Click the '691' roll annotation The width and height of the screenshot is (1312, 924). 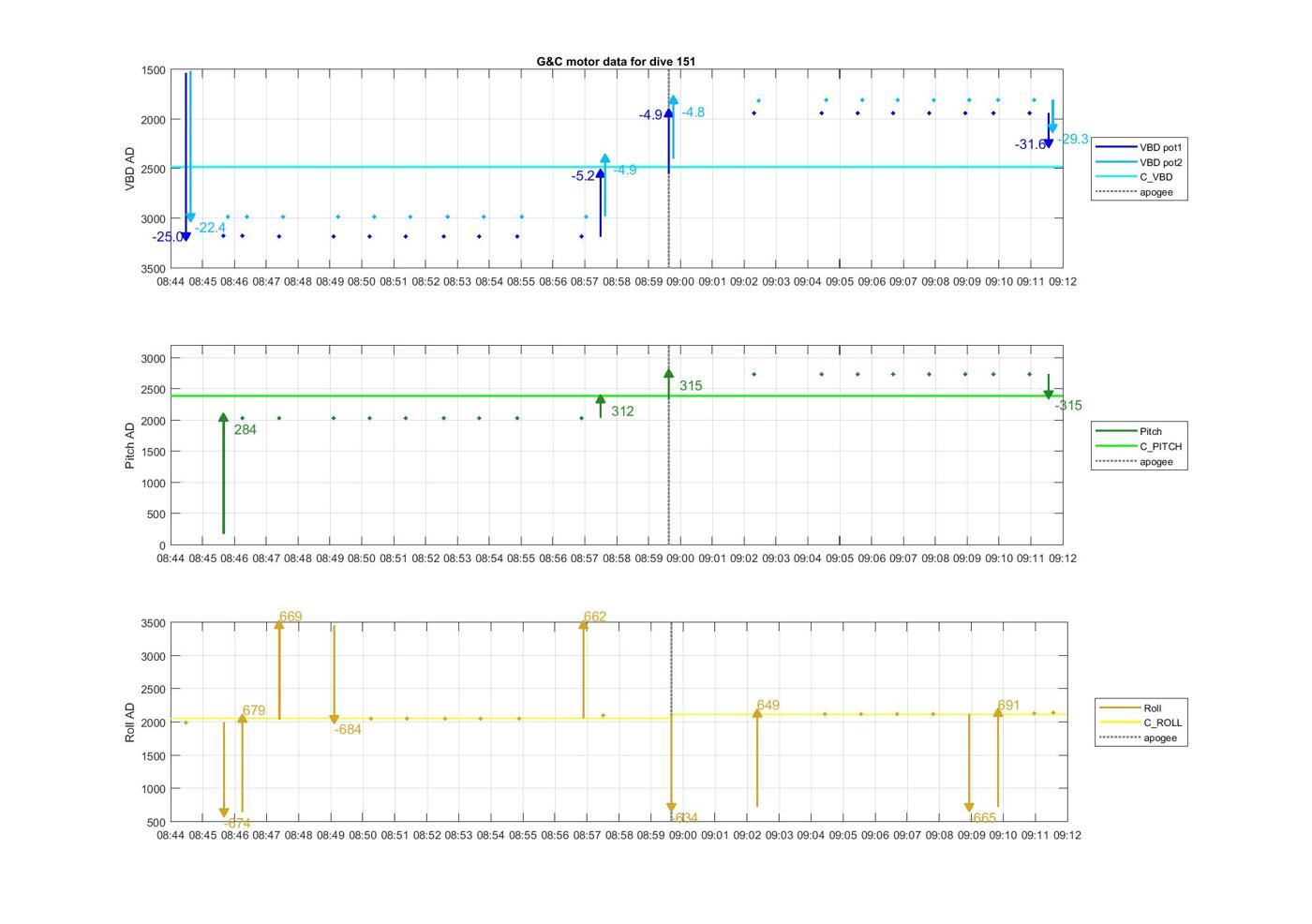[x=1008, y=706]
